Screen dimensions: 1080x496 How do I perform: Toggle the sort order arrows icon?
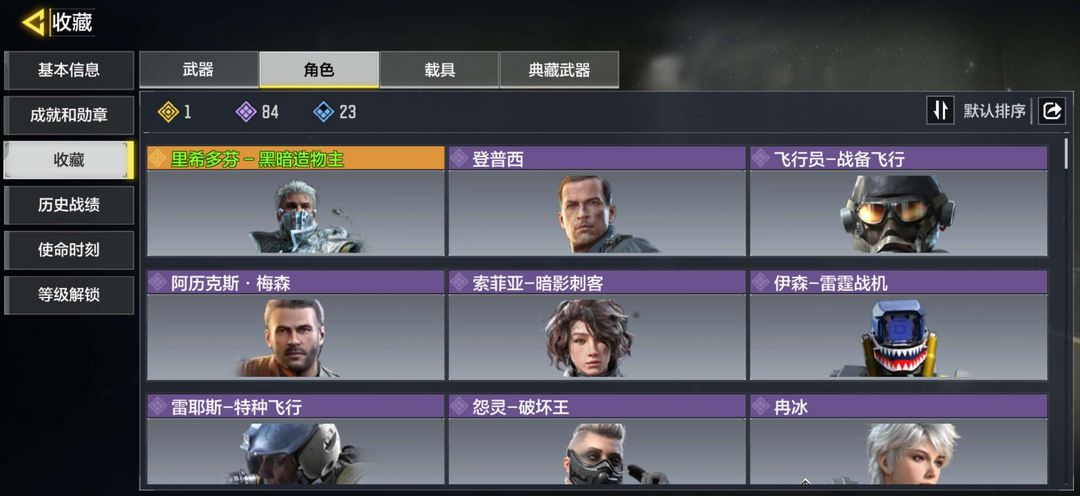tap(940, 110)
